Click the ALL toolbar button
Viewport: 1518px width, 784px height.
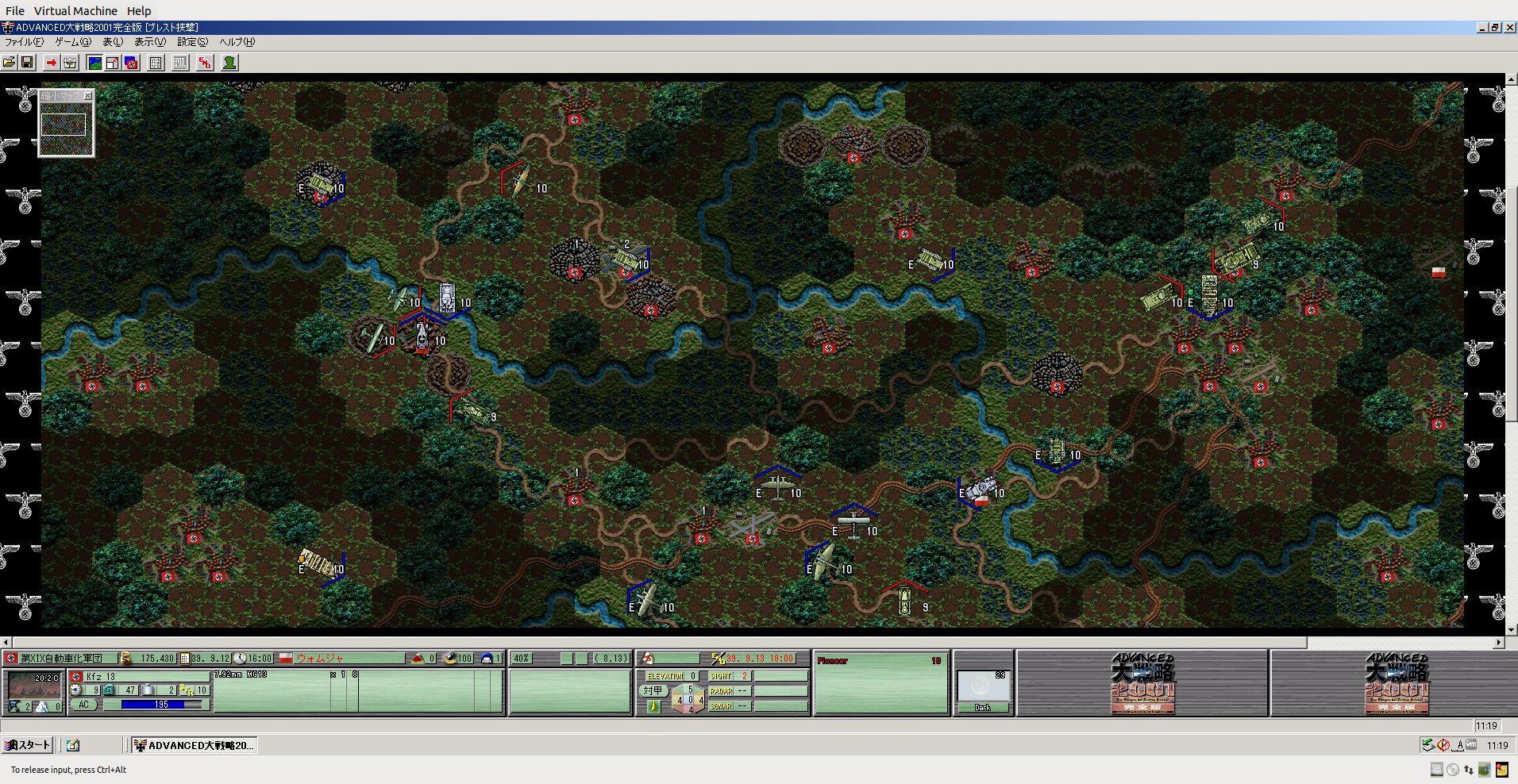(x=181, y=63)
